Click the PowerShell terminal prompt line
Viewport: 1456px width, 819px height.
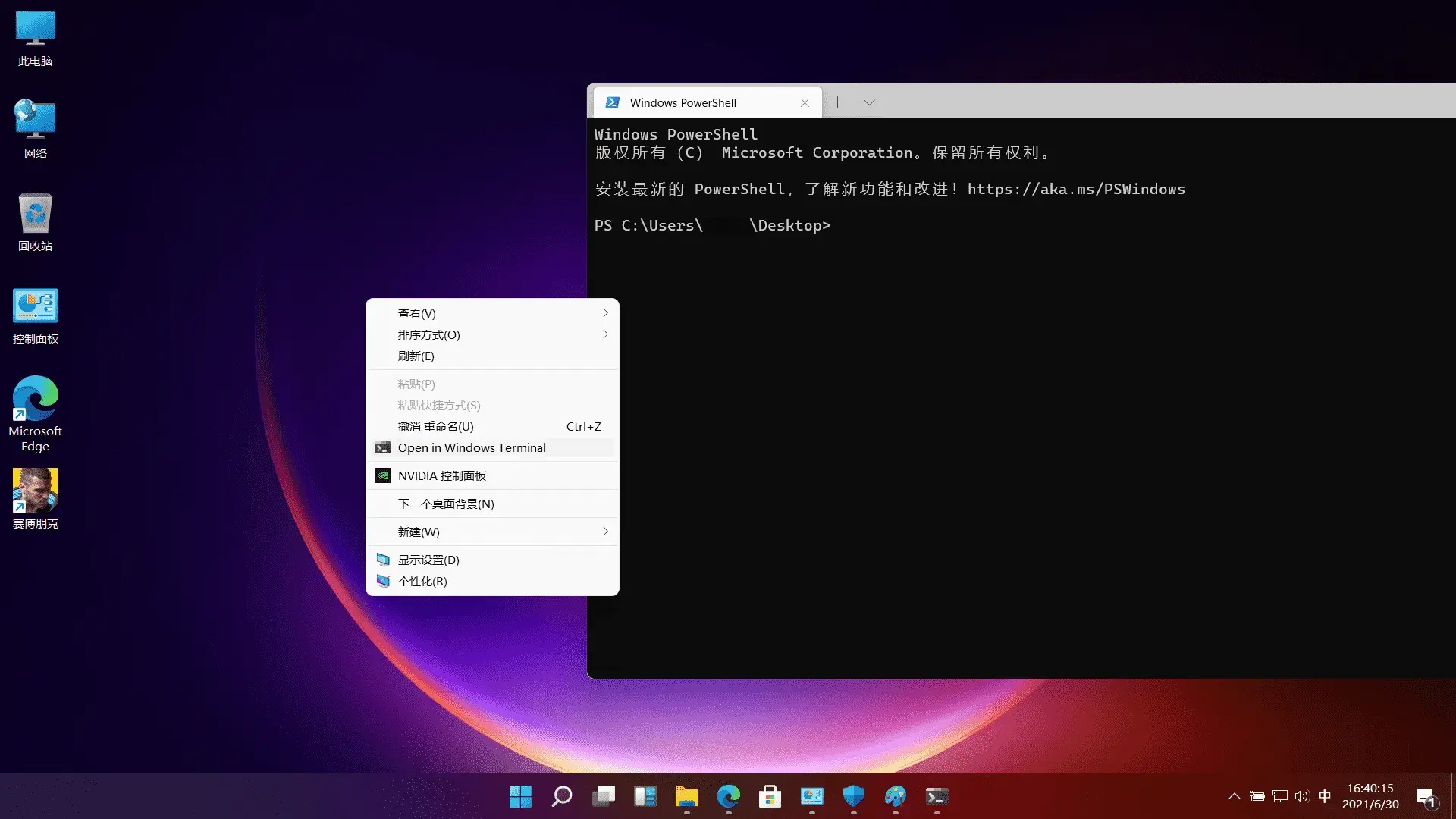[713, 225]
